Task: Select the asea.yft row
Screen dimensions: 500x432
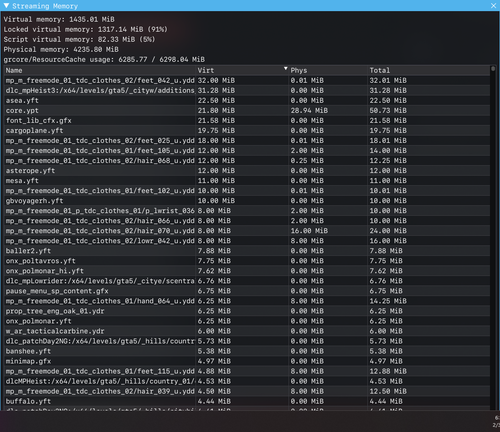Action: (x=247, y=100)
